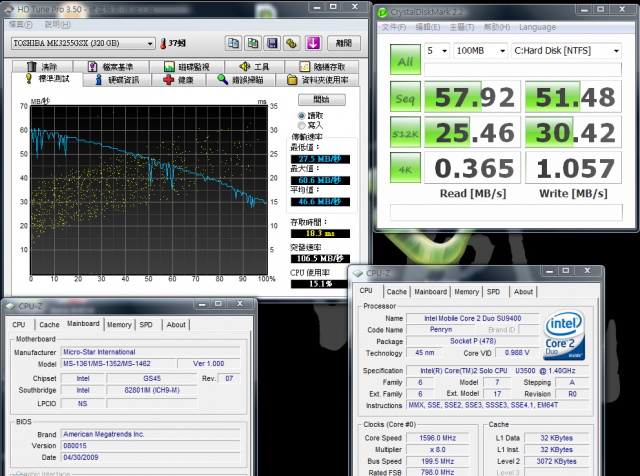Click the 4K write result 1.057

click(x=573, y=168)
